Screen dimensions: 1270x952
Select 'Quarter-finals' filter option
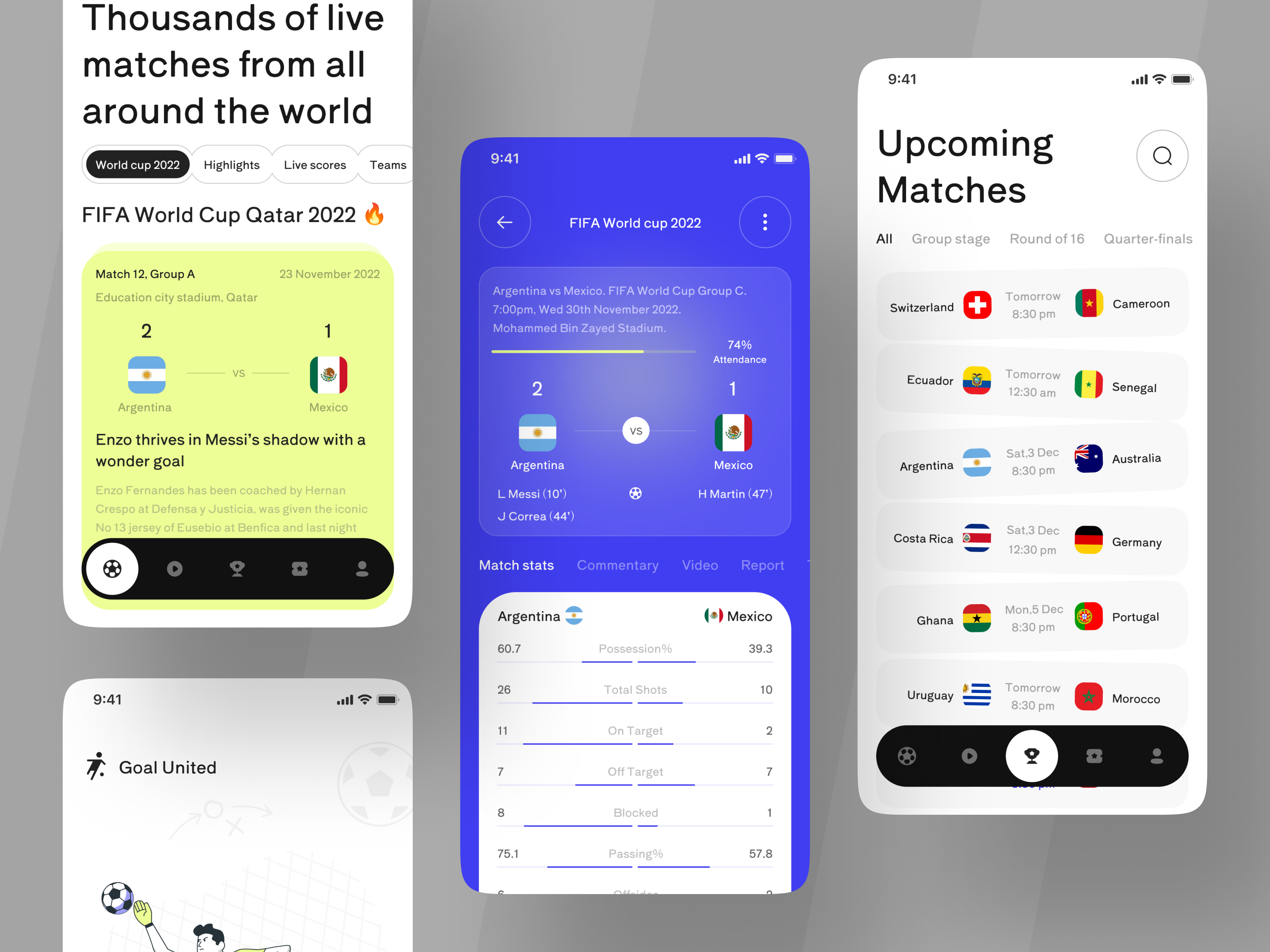point(1148,239)
